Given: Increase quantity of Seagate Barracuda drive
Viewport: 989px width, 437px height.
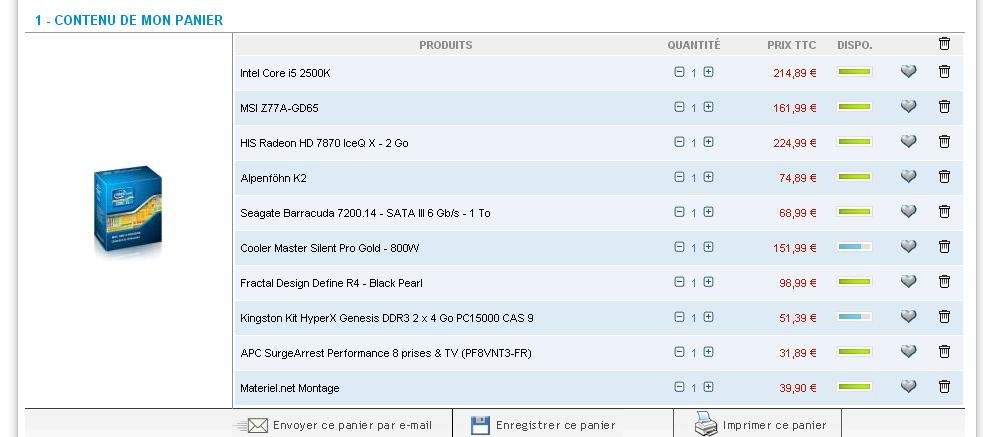Looking at the screenshot, I should click(708, 213).
